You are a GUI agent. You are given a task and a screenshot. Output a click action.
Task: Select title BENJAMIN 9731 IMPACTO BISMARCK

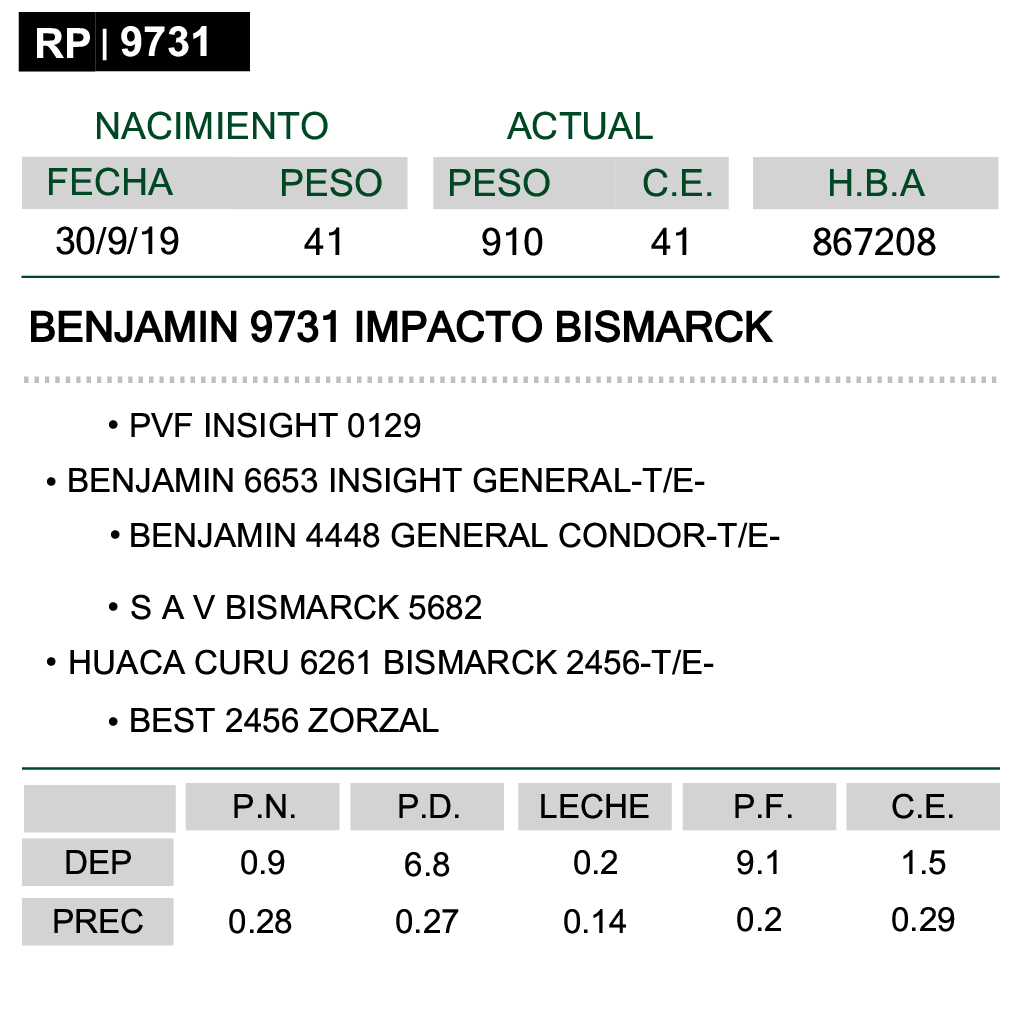400,327
